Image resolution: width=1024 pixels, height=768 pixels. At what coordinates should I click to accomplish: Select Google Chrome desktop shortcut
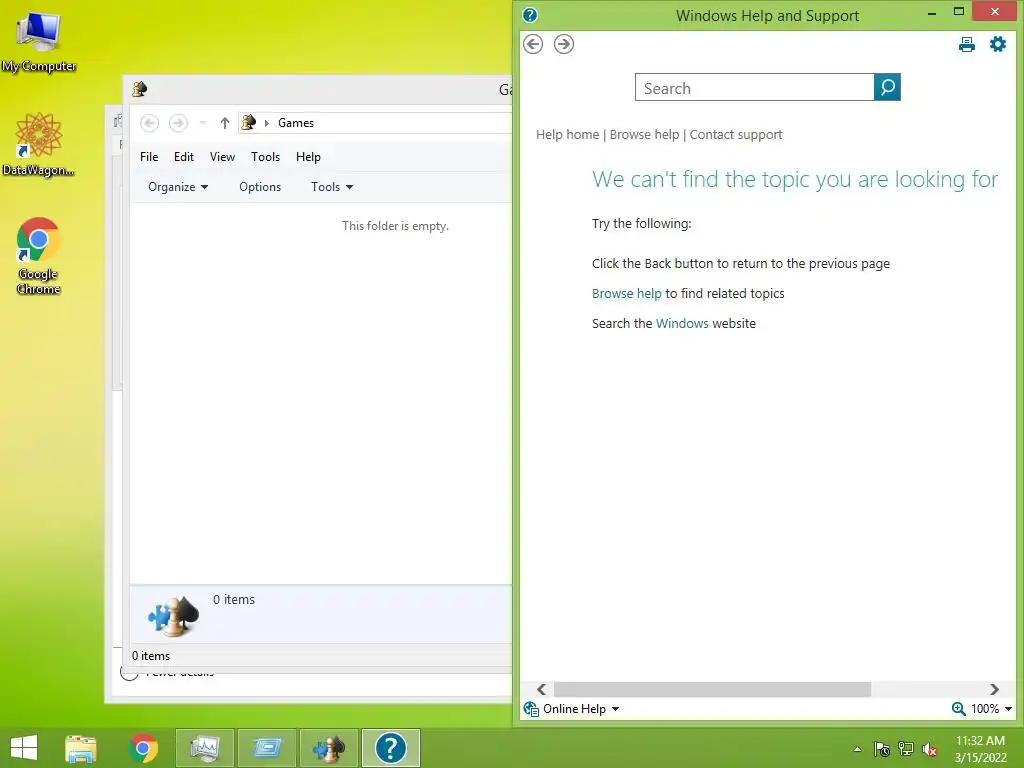(x=39, y=256)
